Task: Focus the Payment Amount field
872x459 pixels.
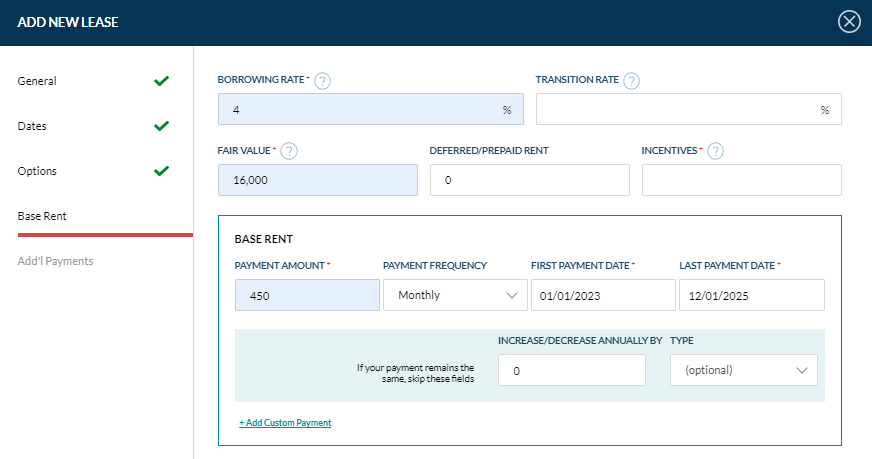Action: coord(307,295)
